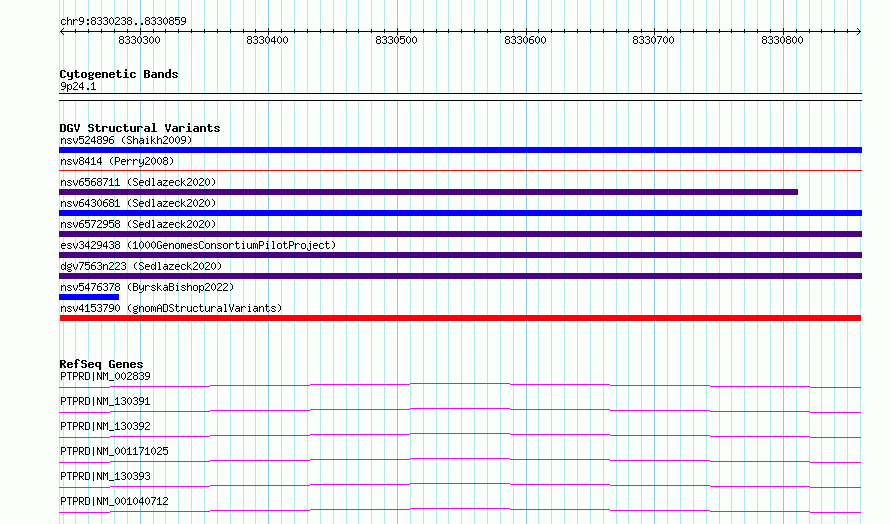
Task: Click the chr9:8330238..8330859 region label
Action: pyautogui.click(x=123, y=21)
